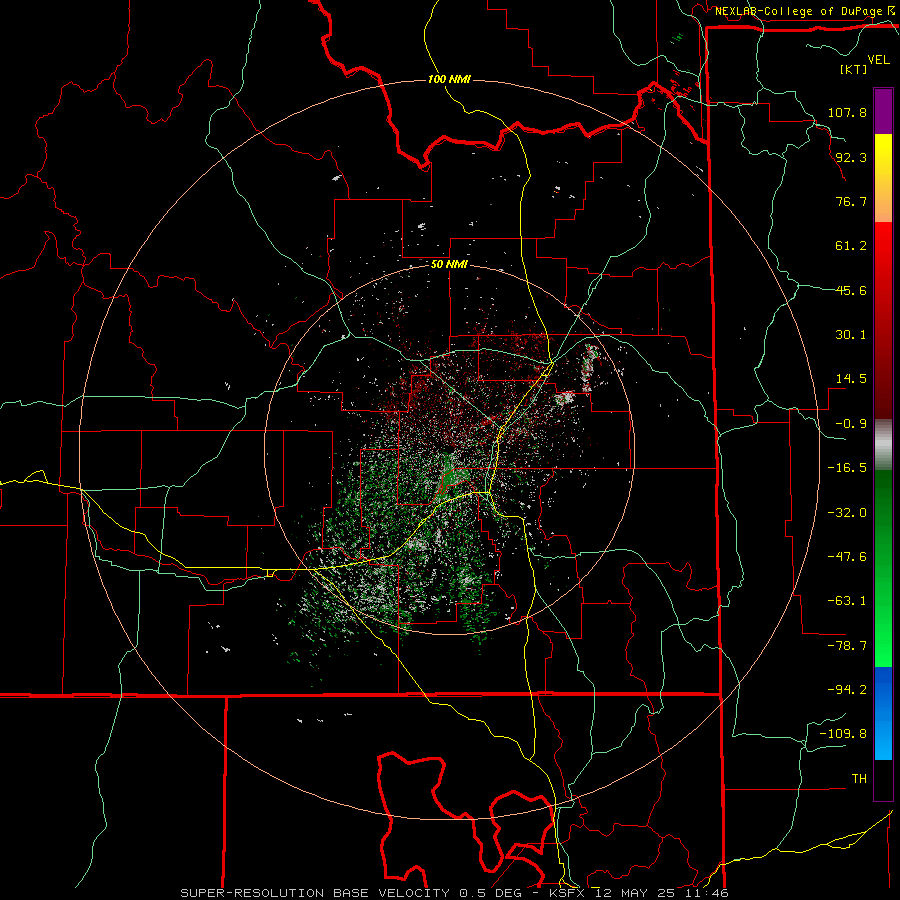Click the 45.6 velocity scale value
The width and height of the screenshot is (900, 900).
point(851,290)
